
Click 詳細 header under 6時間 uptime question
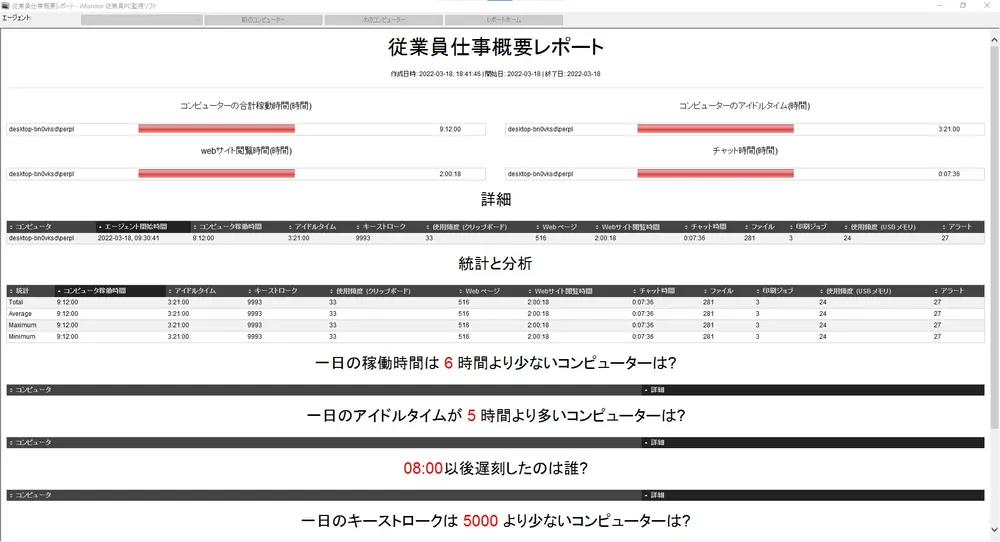(x=813, y=390)
